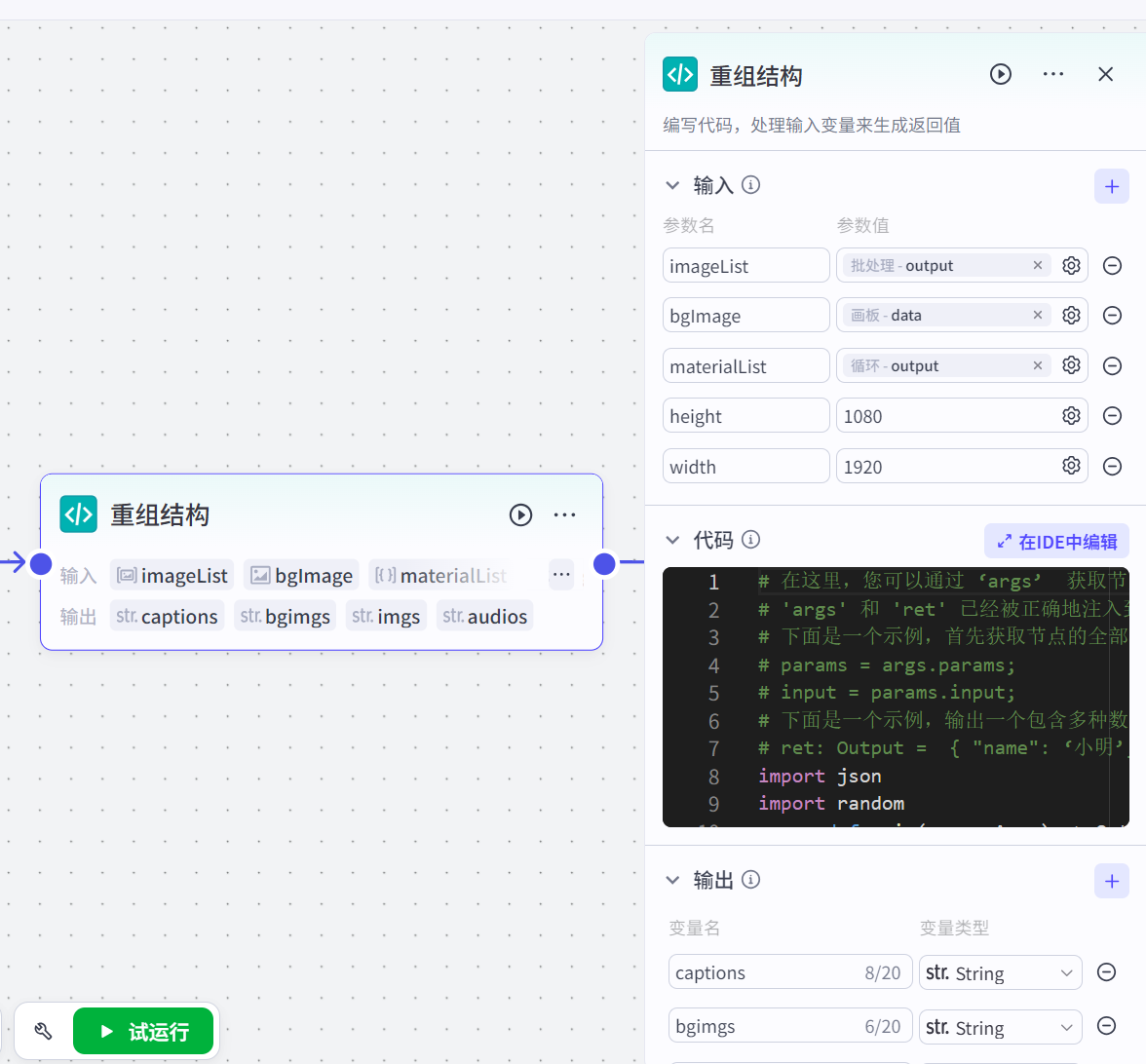Open type dropdown for bgimgs variable
Image resolution: width=1146 pixels, height=1064 pixels.
coord(1000,1026)
